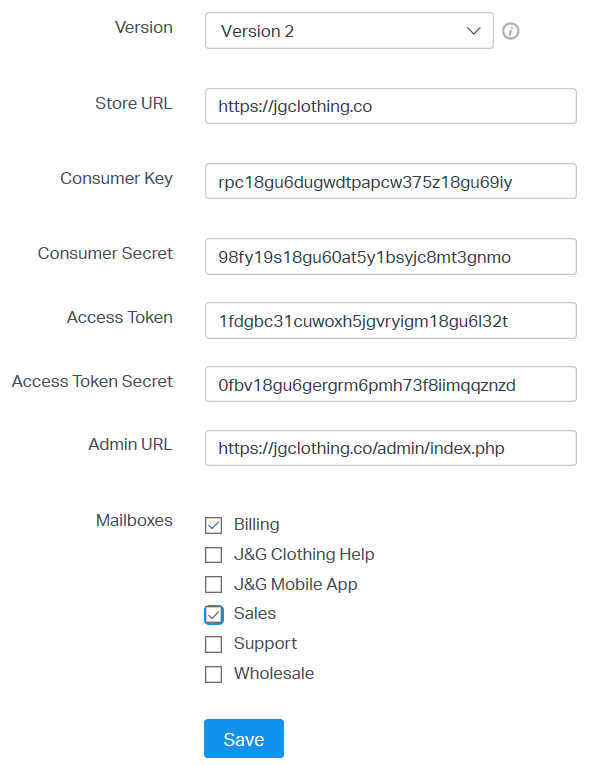The height and width of the screenshot is (765, 607).
Task: Select the Consumer Secret text box
Action: click(390, 256)
